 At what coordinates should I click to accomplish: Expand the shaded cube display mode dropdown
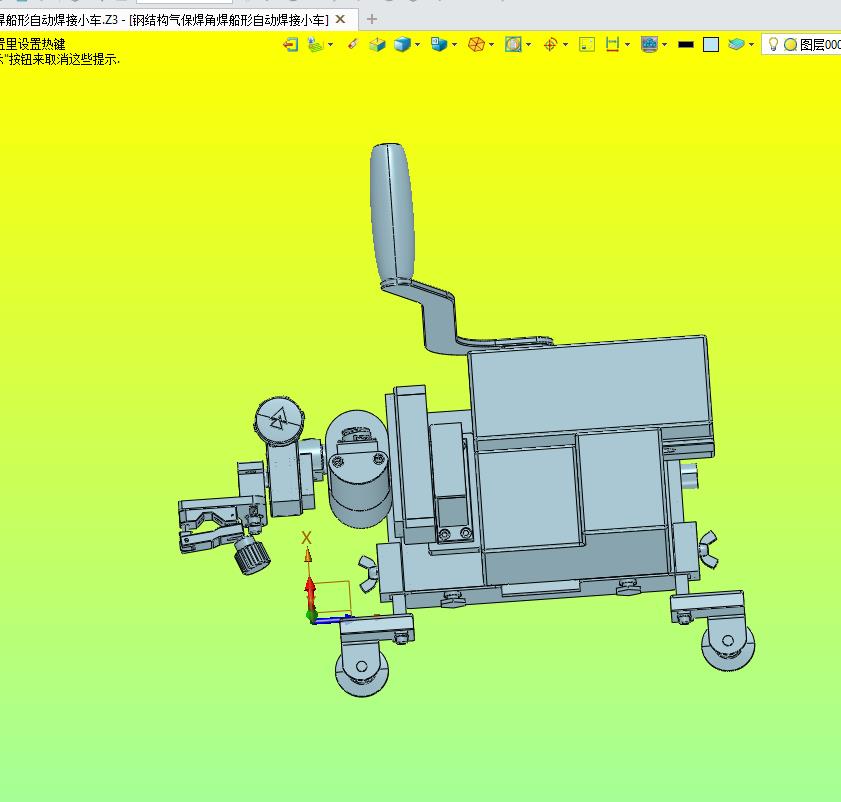point(417,45)
